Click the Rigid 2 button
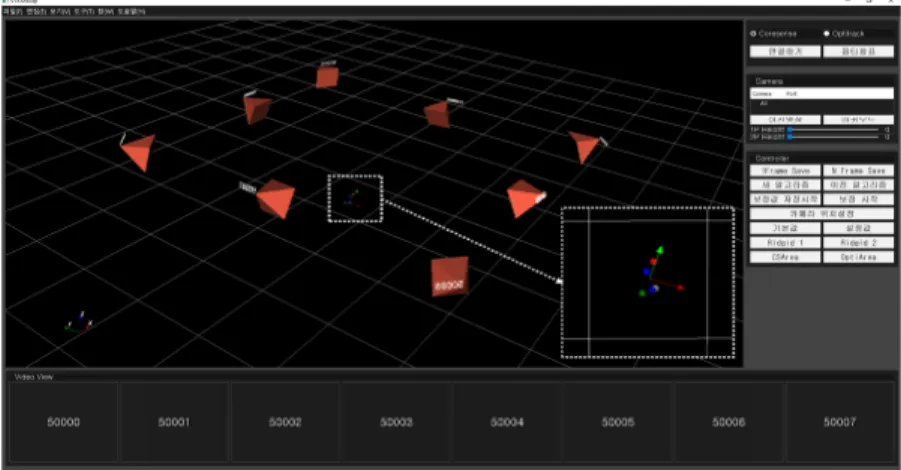This screenshot has height=470, width=901. tap(858, 242)
